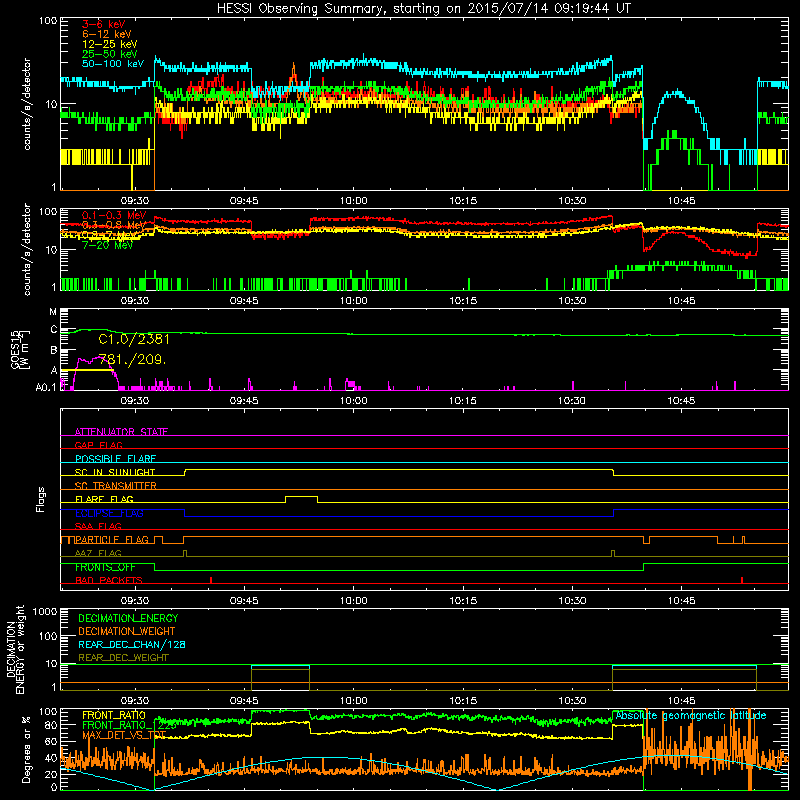Select the GAP_FLAG label

pos(98,445)
